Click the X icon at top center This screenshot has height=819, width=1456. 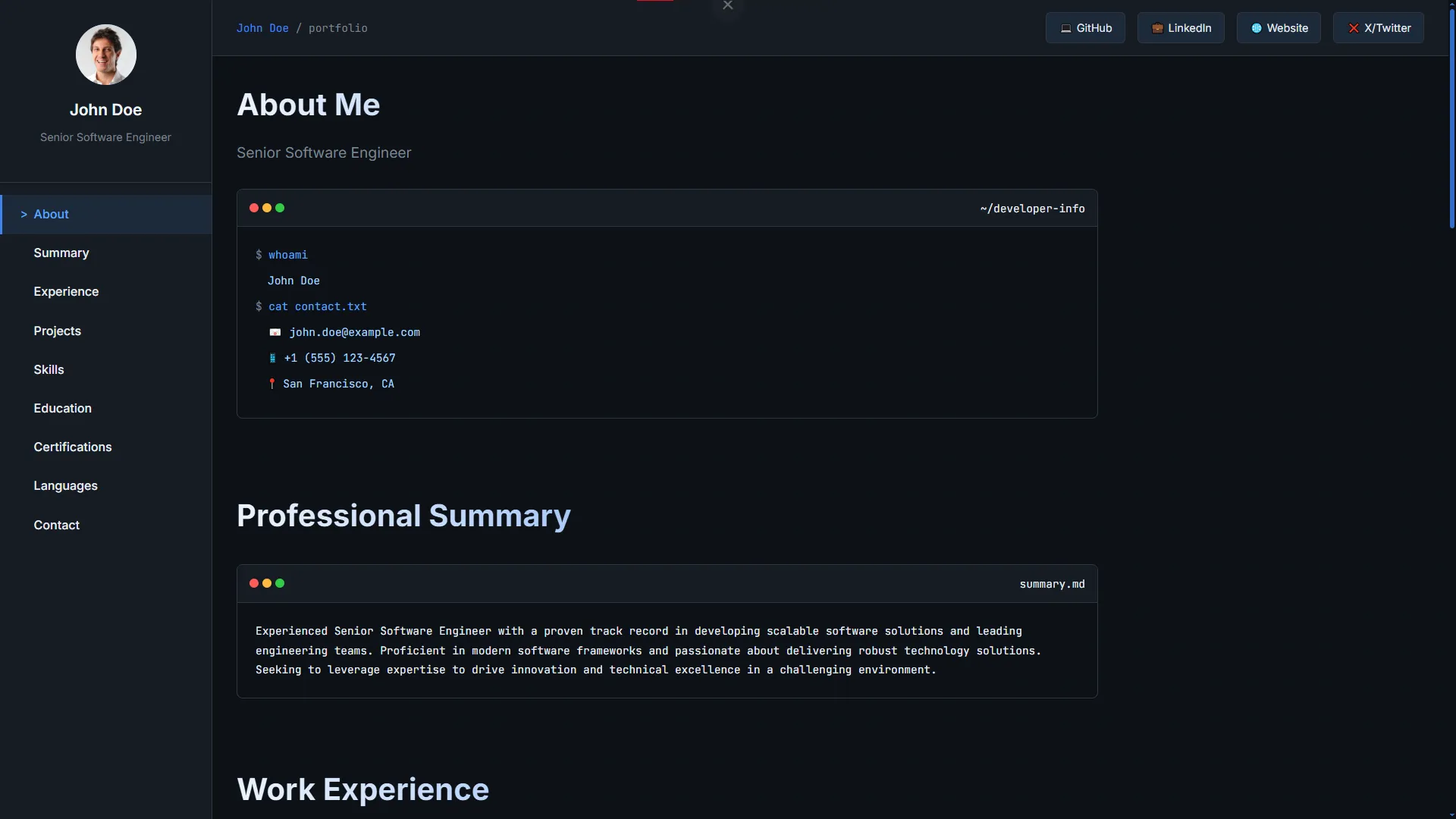[727, 5]
